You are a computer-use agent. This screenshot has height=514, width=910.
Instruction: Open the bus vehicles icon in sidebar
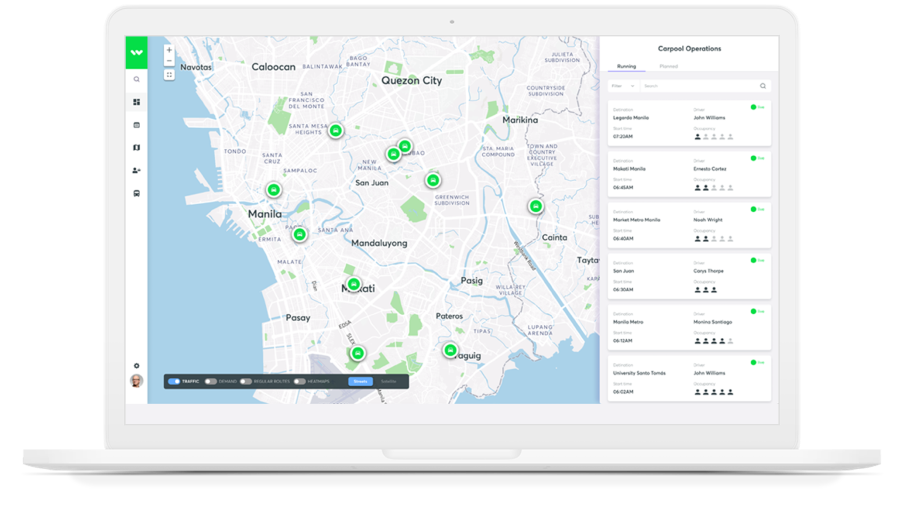136,194
